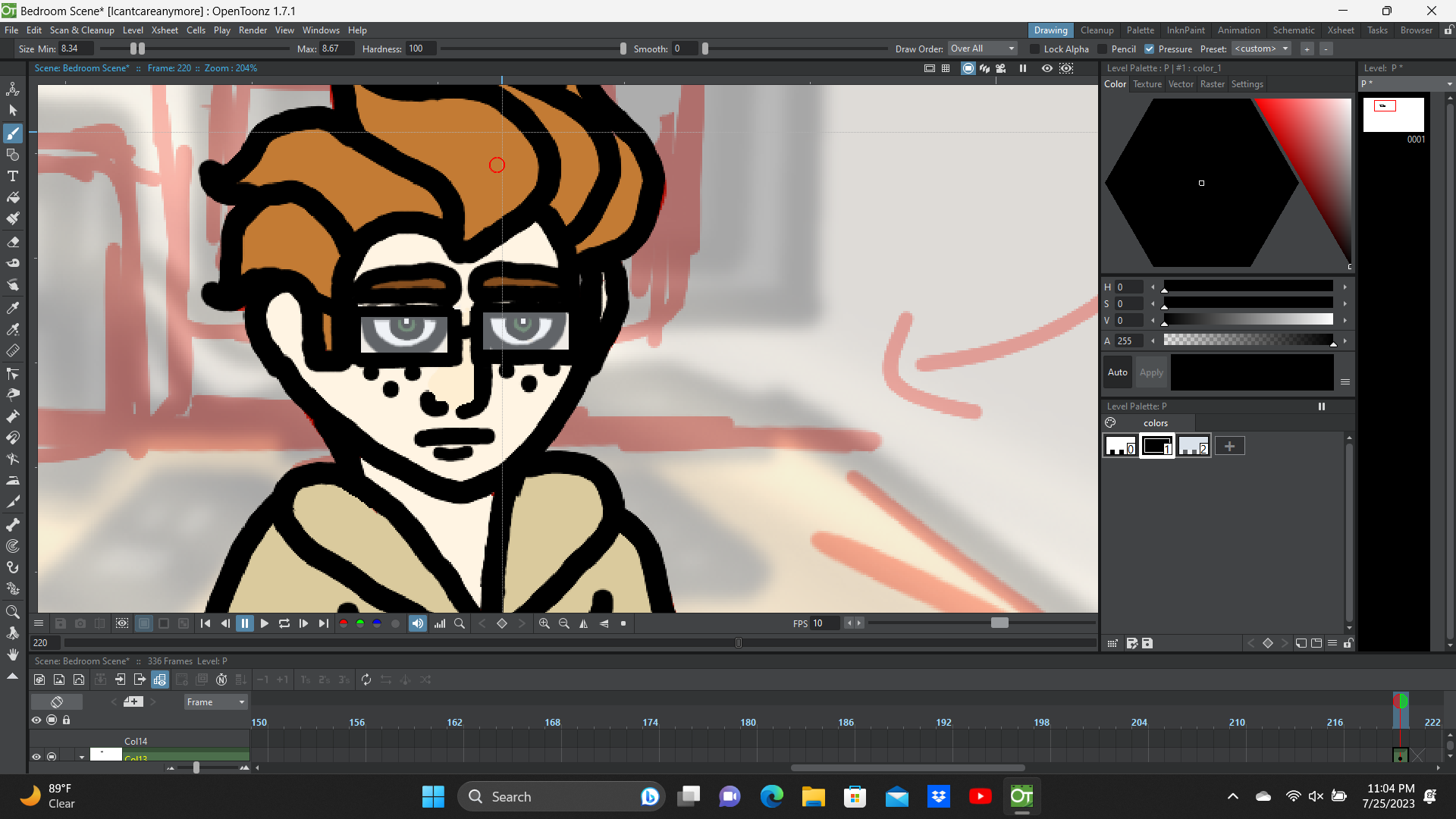Select the Fill tool
This screenshot has height=819, width=1456.
coord(13,197)
